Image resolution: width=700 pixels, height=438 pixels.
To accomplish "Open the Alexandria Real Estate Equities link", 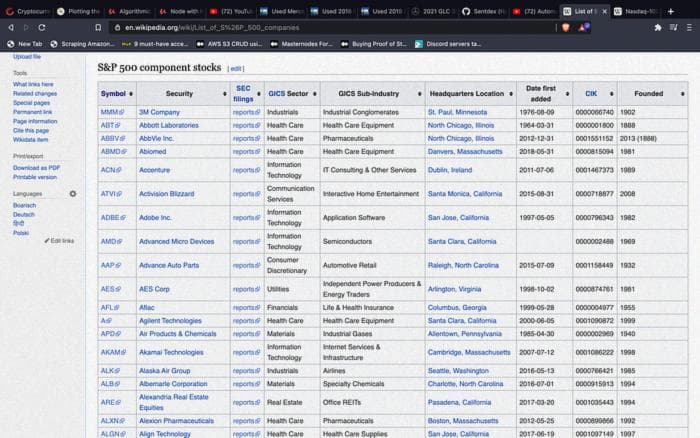I will tap(174, 402).
